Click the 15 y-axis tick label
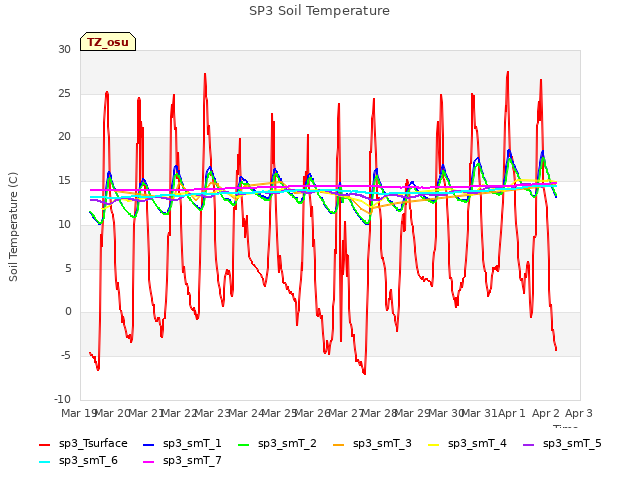 tap(64, 180)
